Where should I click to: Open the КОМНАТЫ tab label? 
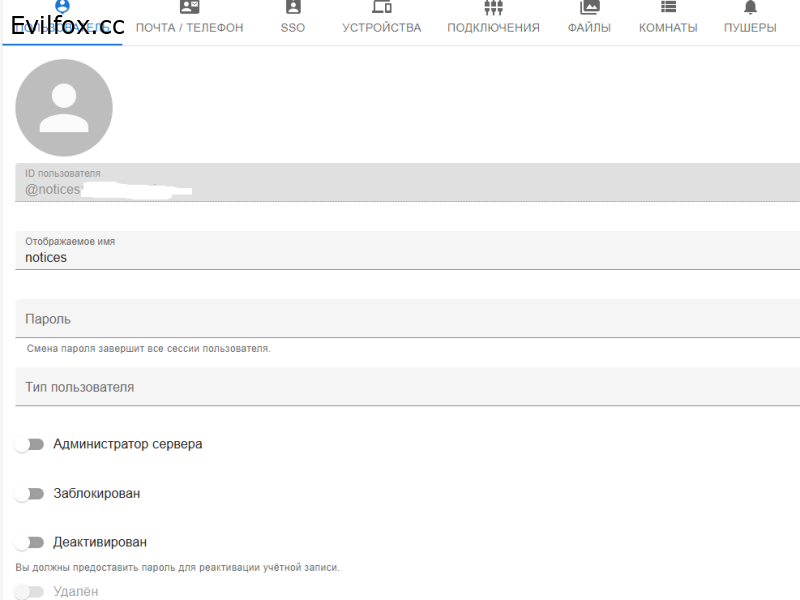668,28
